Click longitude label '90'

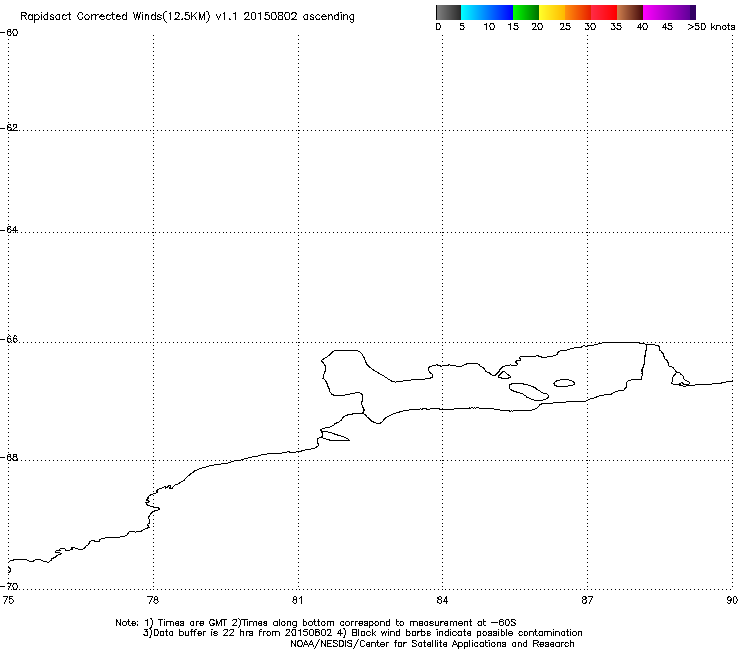point(732,600)
